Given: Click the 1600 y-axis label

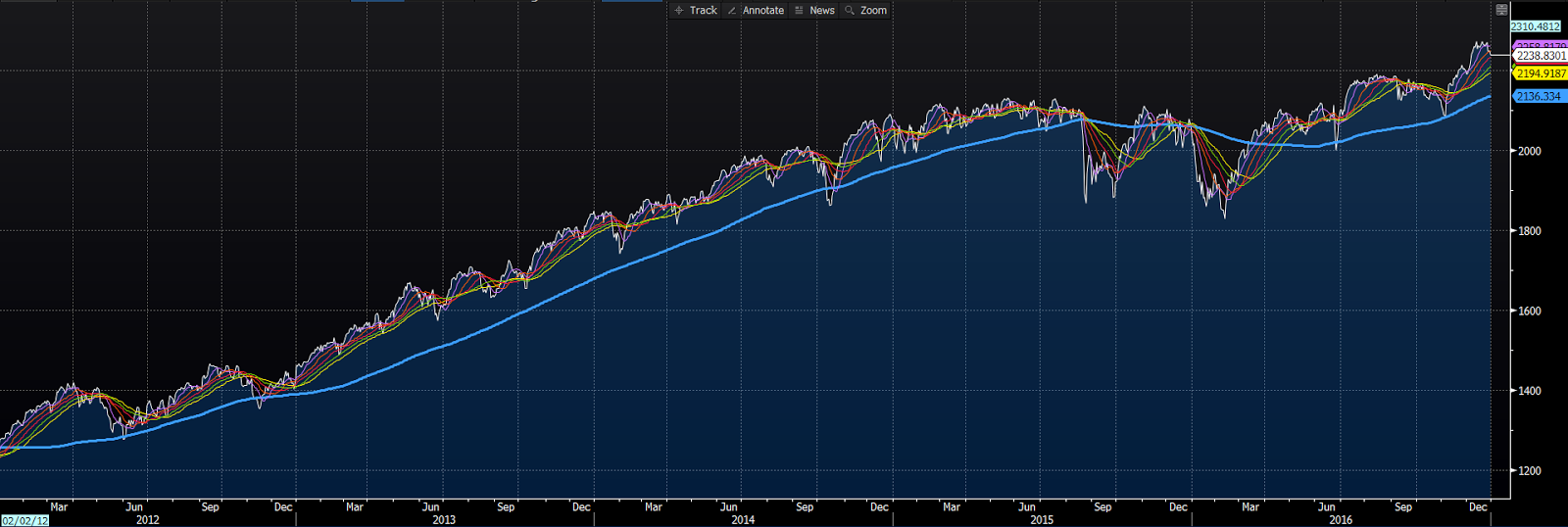Looking at the screenshot, I should 1530,311.
